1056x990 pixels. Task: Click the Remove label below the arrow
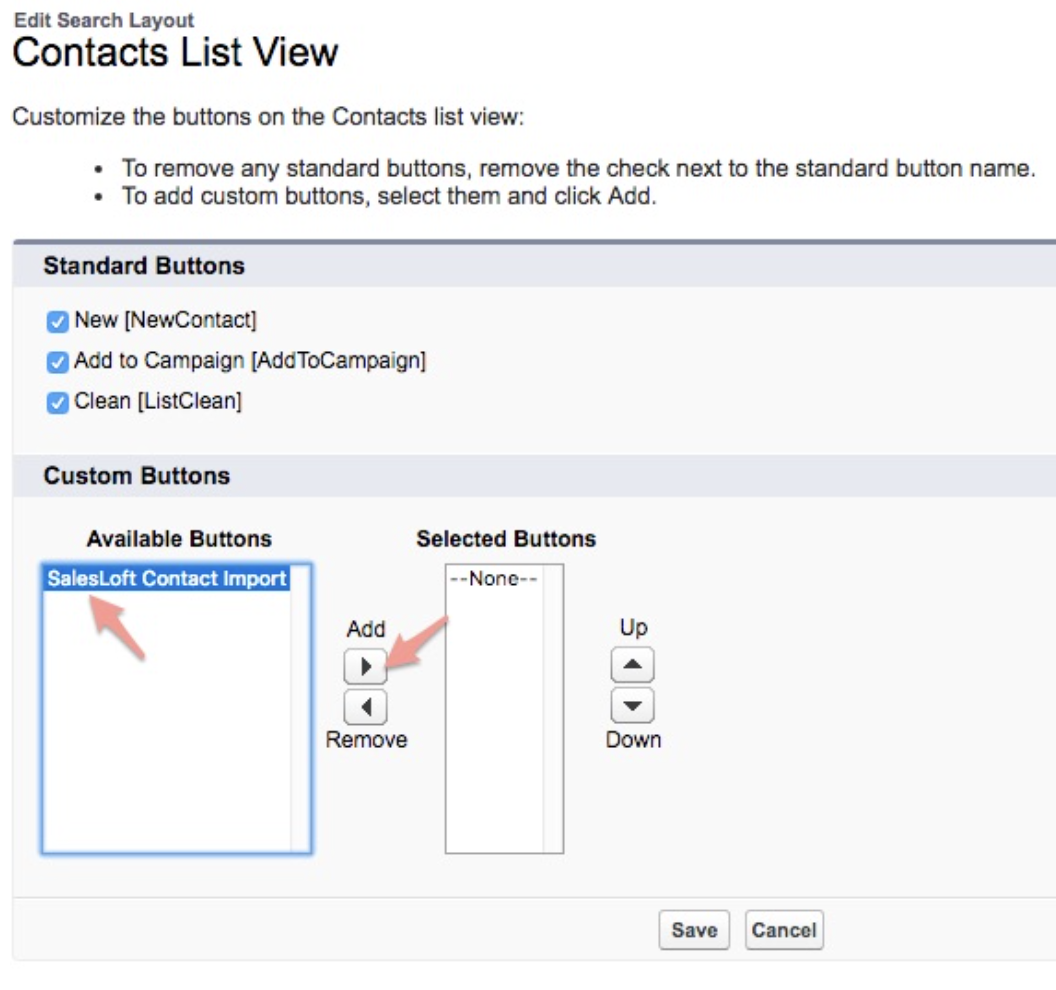coord(367,740)
